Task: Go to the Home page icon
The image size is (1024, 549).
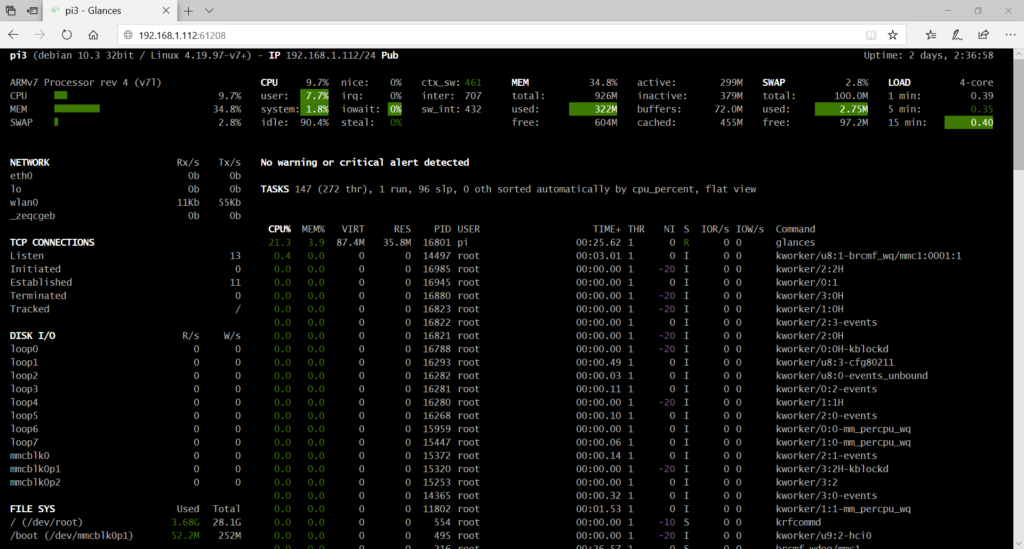Action: pyautogui.click(x=93, y=35)
